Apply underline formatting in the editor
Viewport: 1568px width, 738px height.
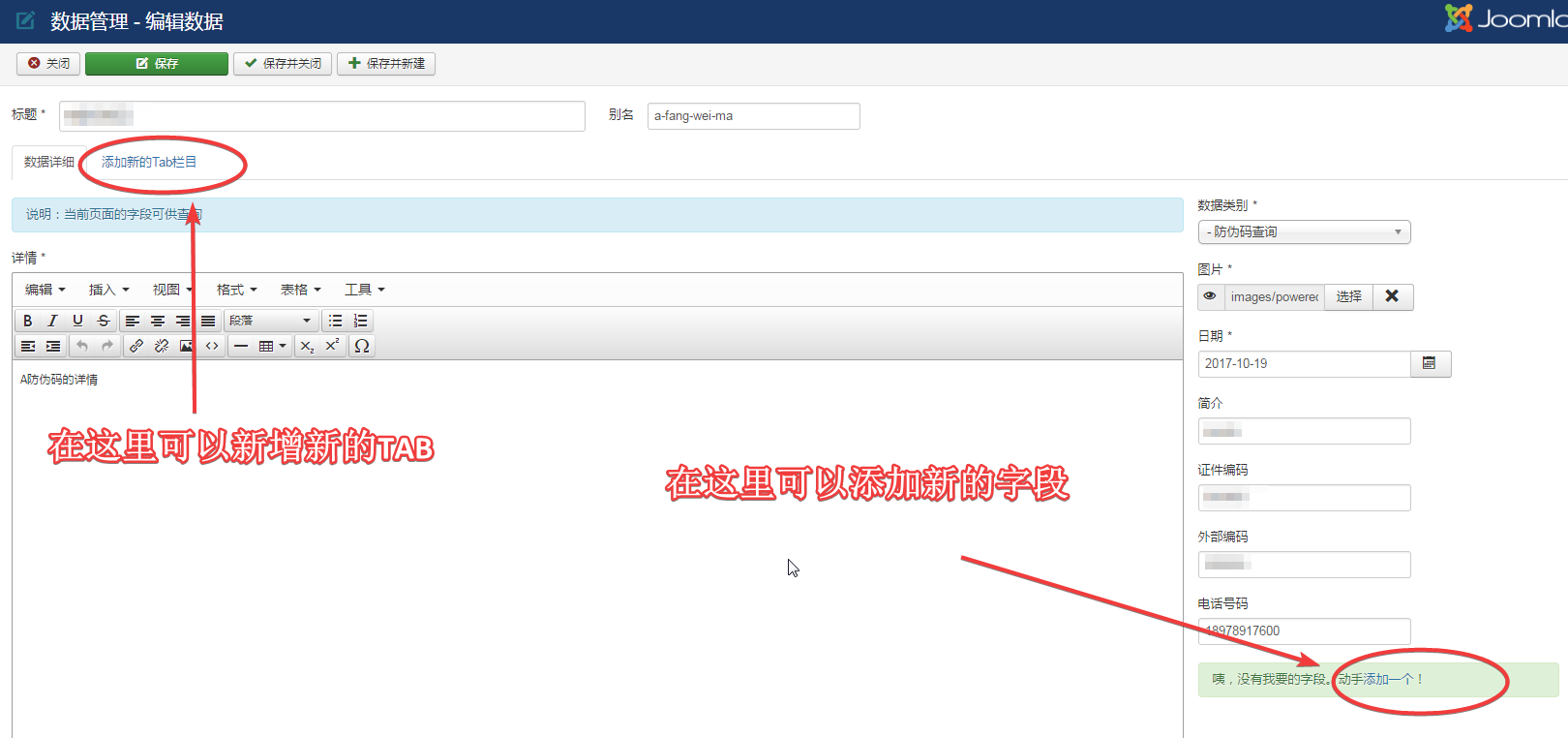click(78, 321)
